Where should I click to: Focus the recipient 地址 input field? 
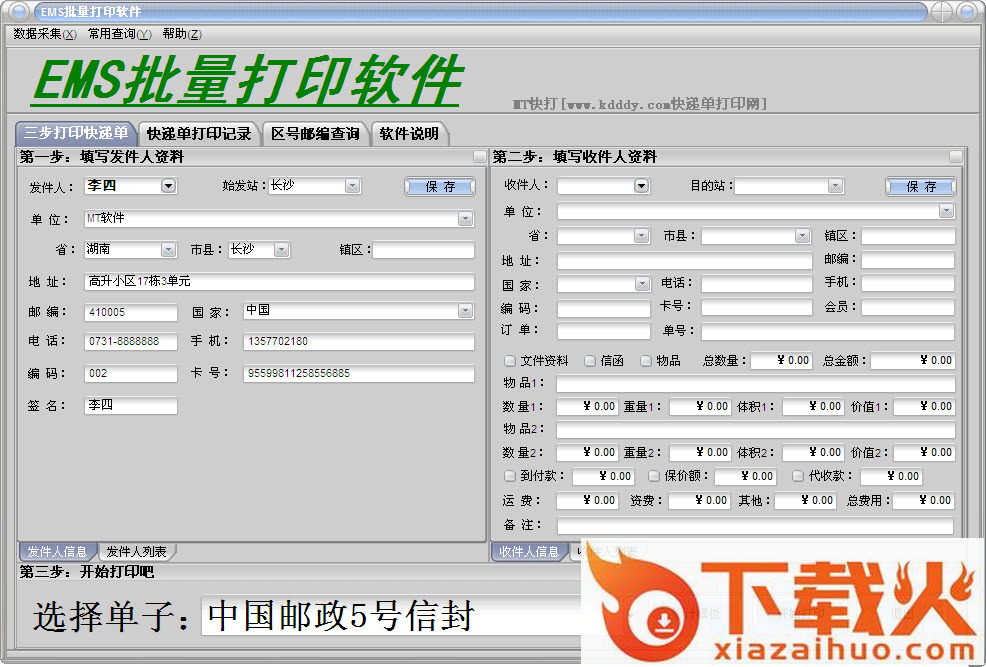pyautogui.click(x=685, y=260)
